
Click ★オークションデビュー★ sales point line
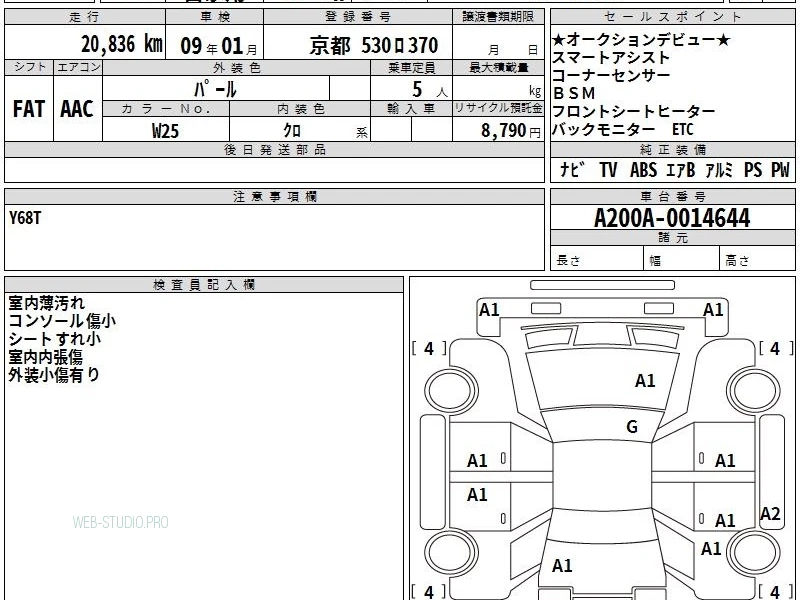click(x=641, y=39)
